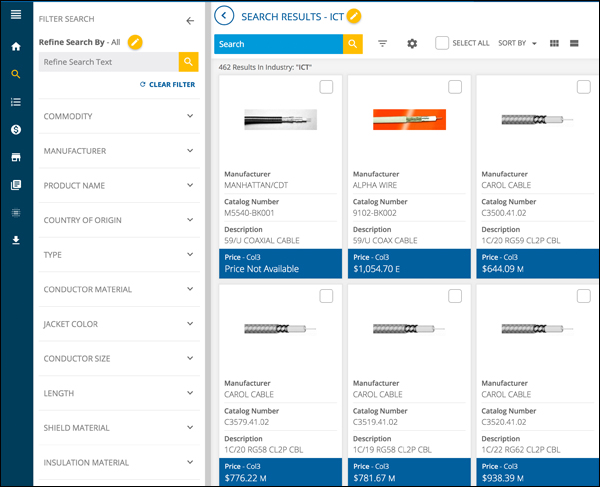
Task: Click the Clear Filter link
Action: coord(168,85)
